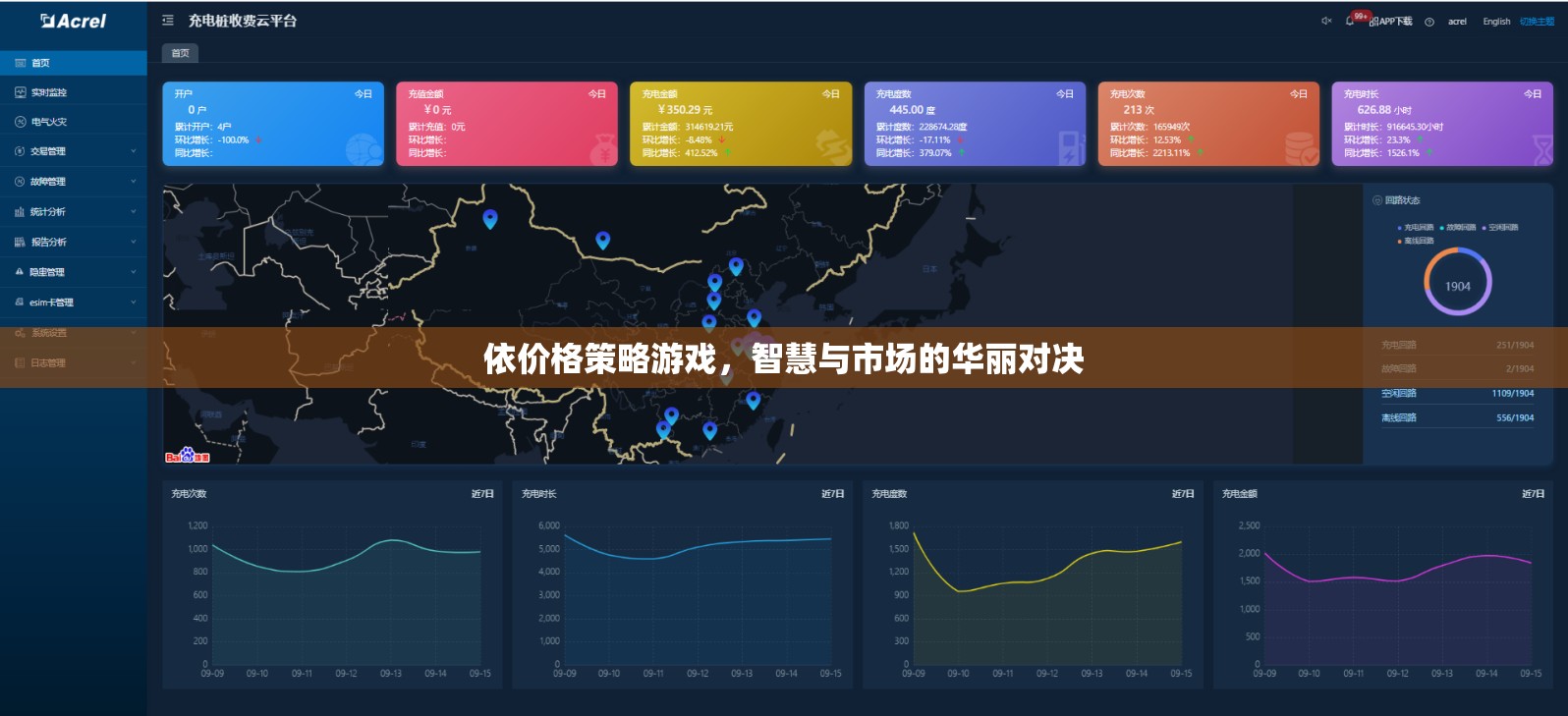Expand the 隐患管理 chevron arrow
This screenshot has width=1568, height=716.
tap(134, 272)
